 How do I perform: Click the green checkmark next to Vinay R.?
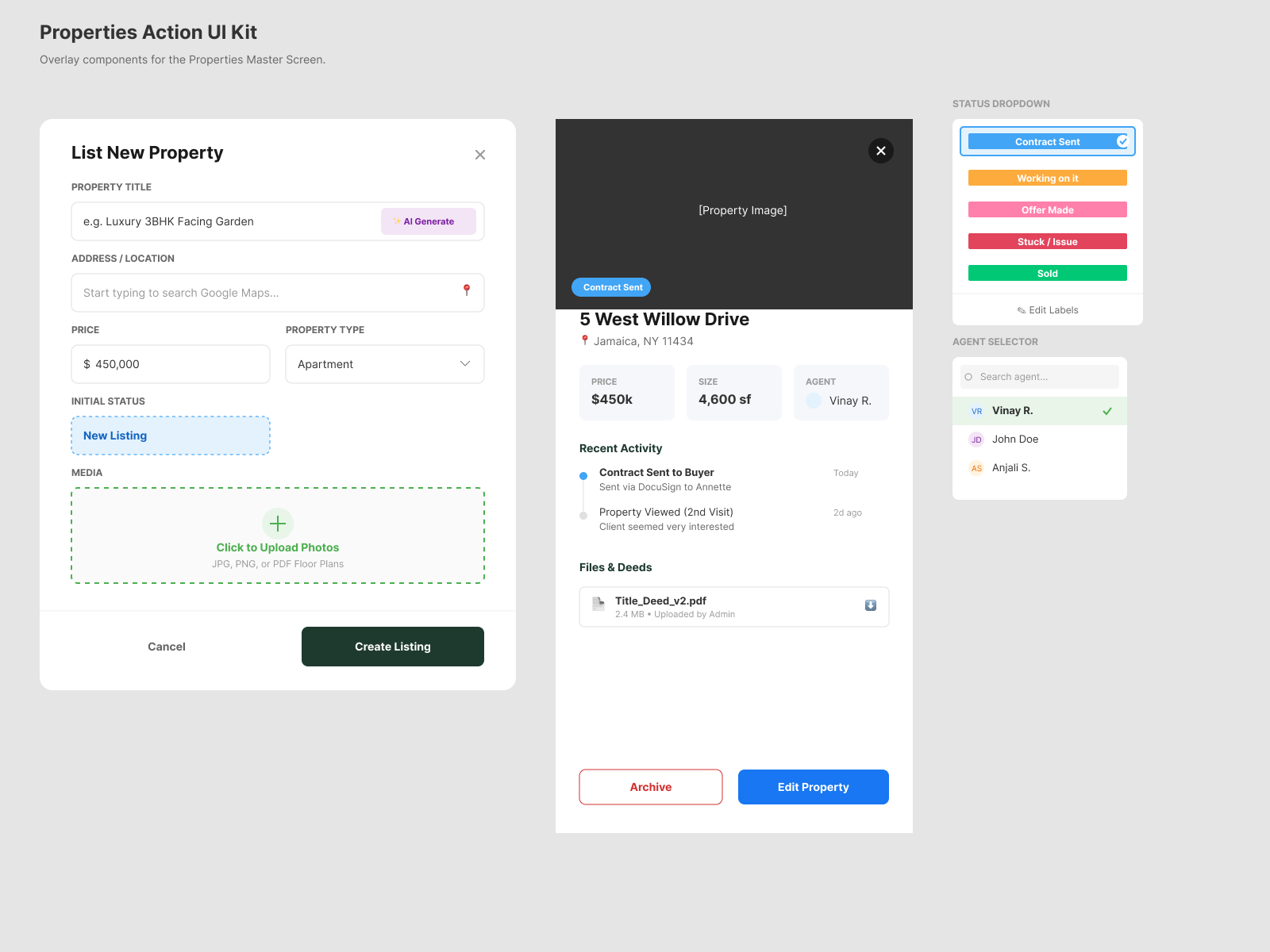[x=1107, y=411]
